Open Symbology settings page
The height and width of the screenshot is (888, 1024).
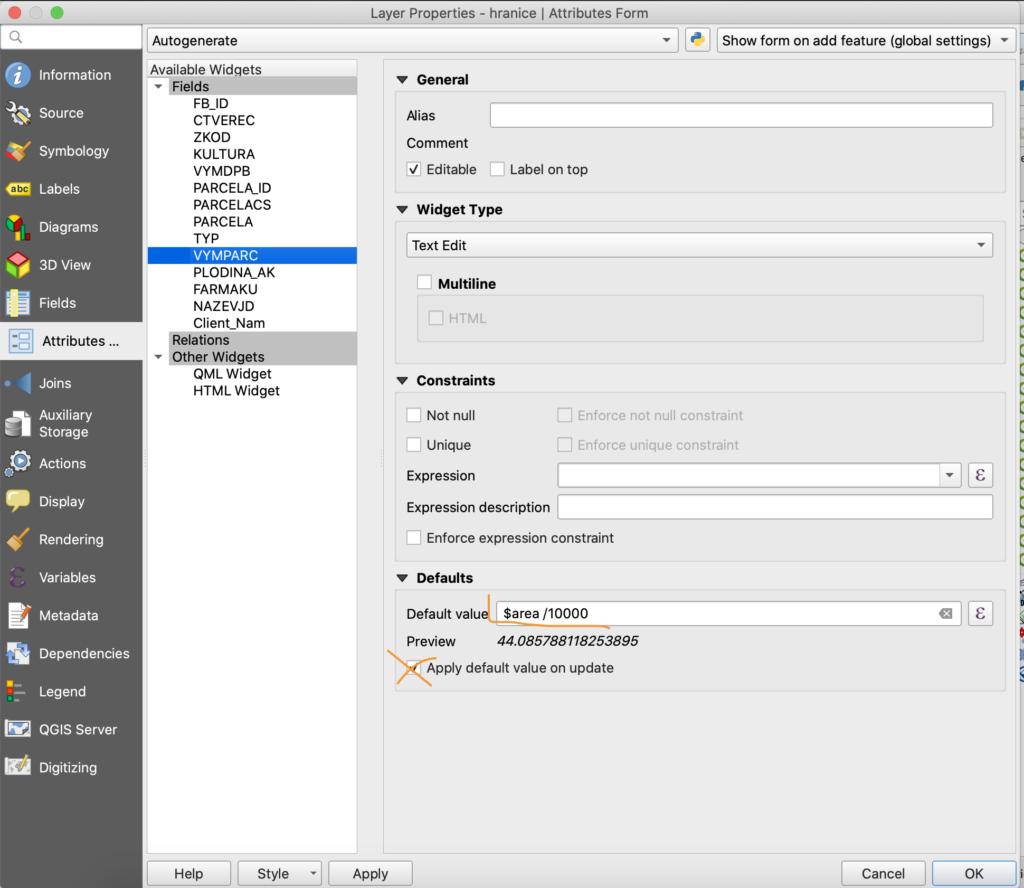tap(71, 151)
